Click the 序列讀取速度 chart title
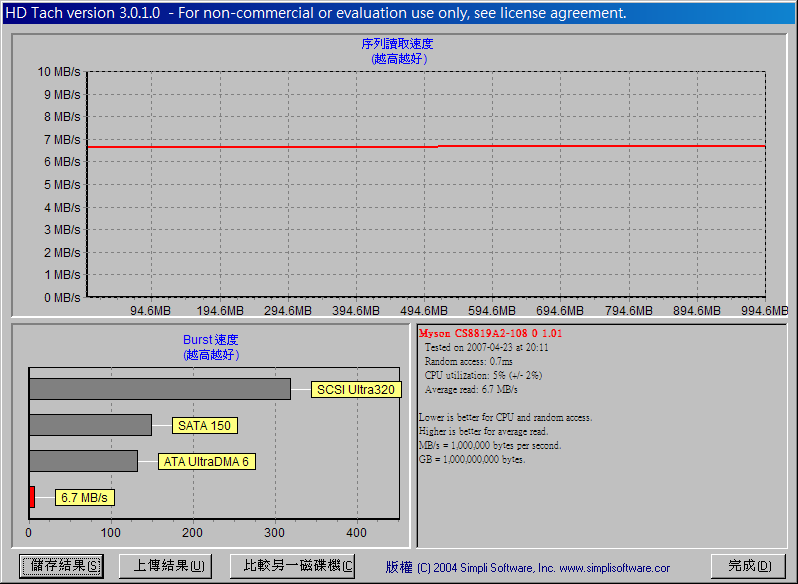This screenshot has height=584, width=798. (397, 44)
